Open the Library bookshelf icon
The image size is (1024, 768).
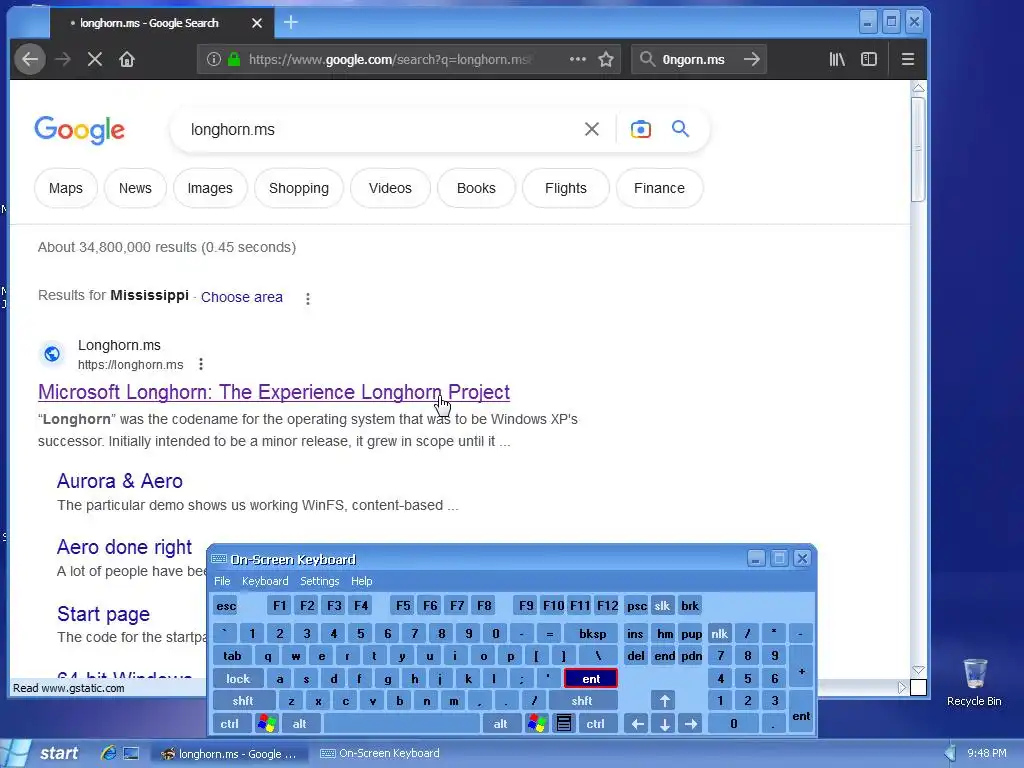[837, 59]
